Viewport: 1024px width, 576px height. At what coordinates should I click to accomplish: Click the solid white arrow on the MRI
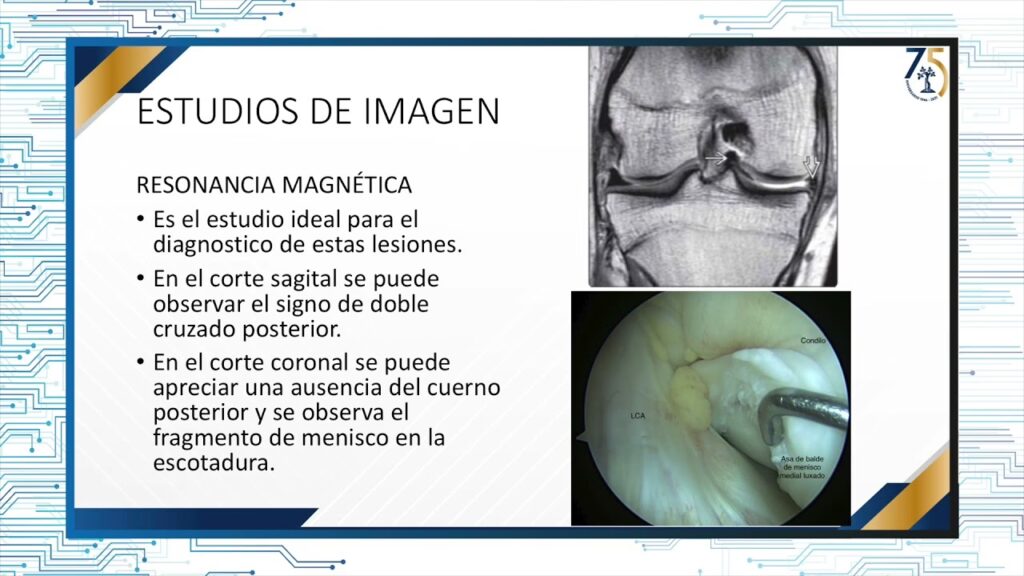715,158
